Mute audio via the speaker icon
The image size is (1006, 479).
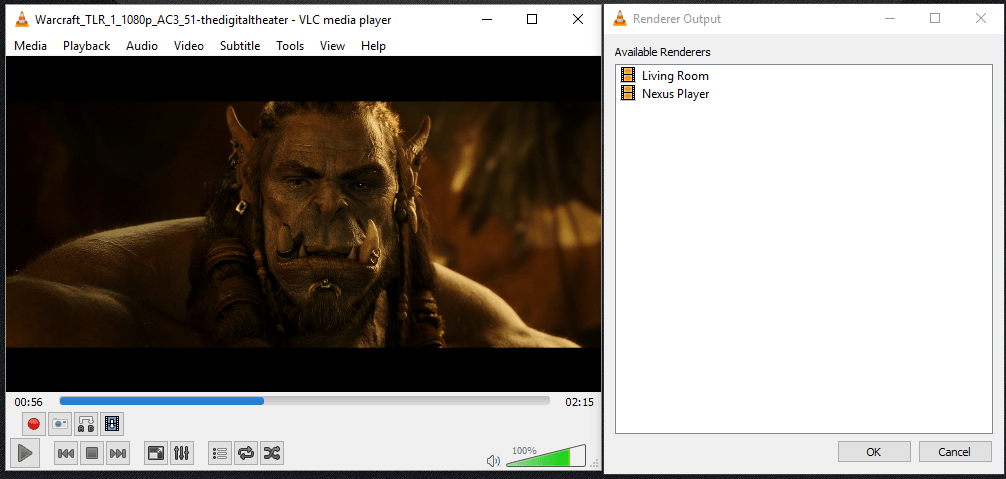tap(492, 460)
